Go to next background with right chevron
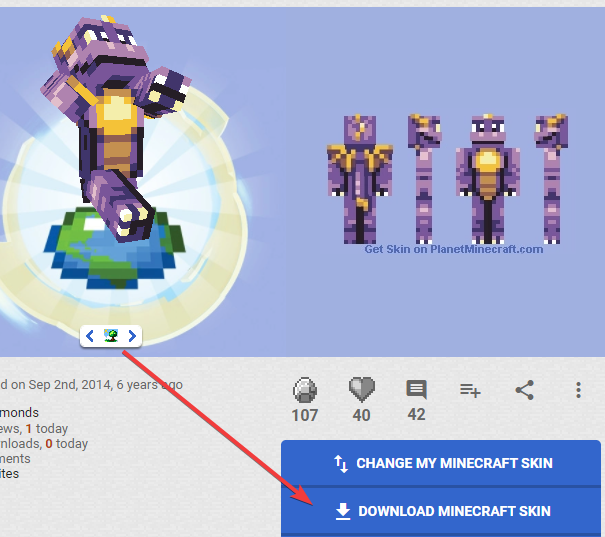This screenshot has width=605, height=537. click(x=132, y=336)
